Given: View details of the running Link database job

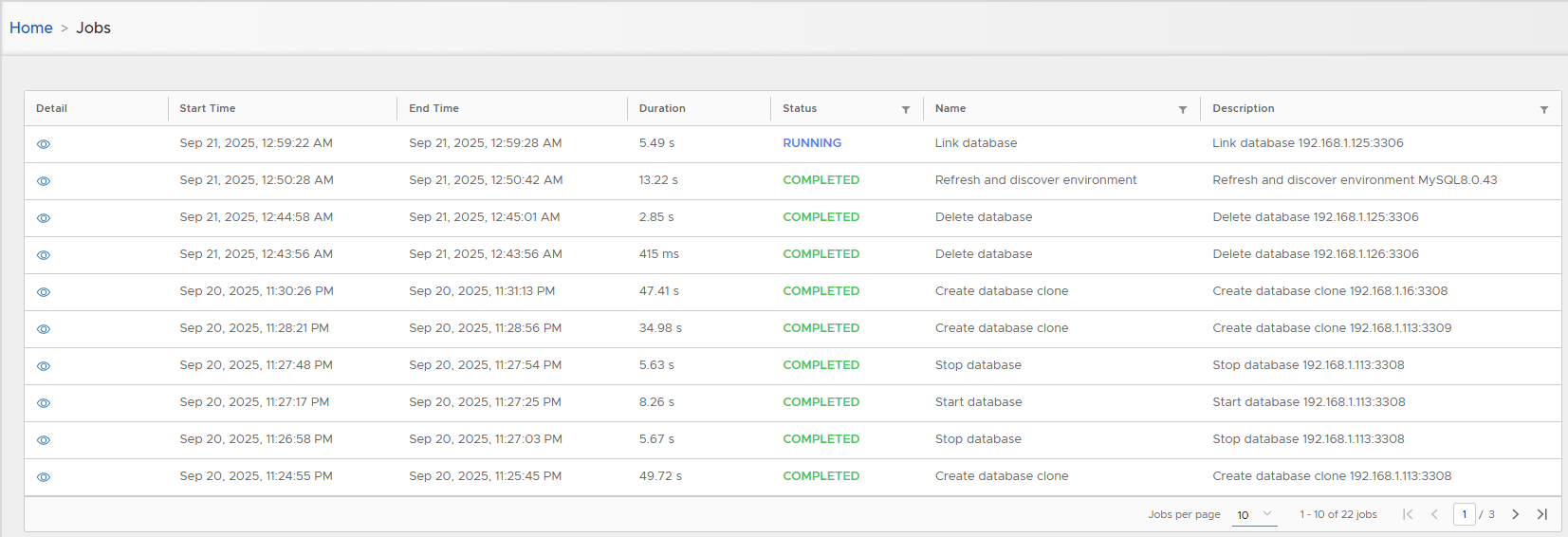Looking at the screenshot, I should tap(44, 144).
